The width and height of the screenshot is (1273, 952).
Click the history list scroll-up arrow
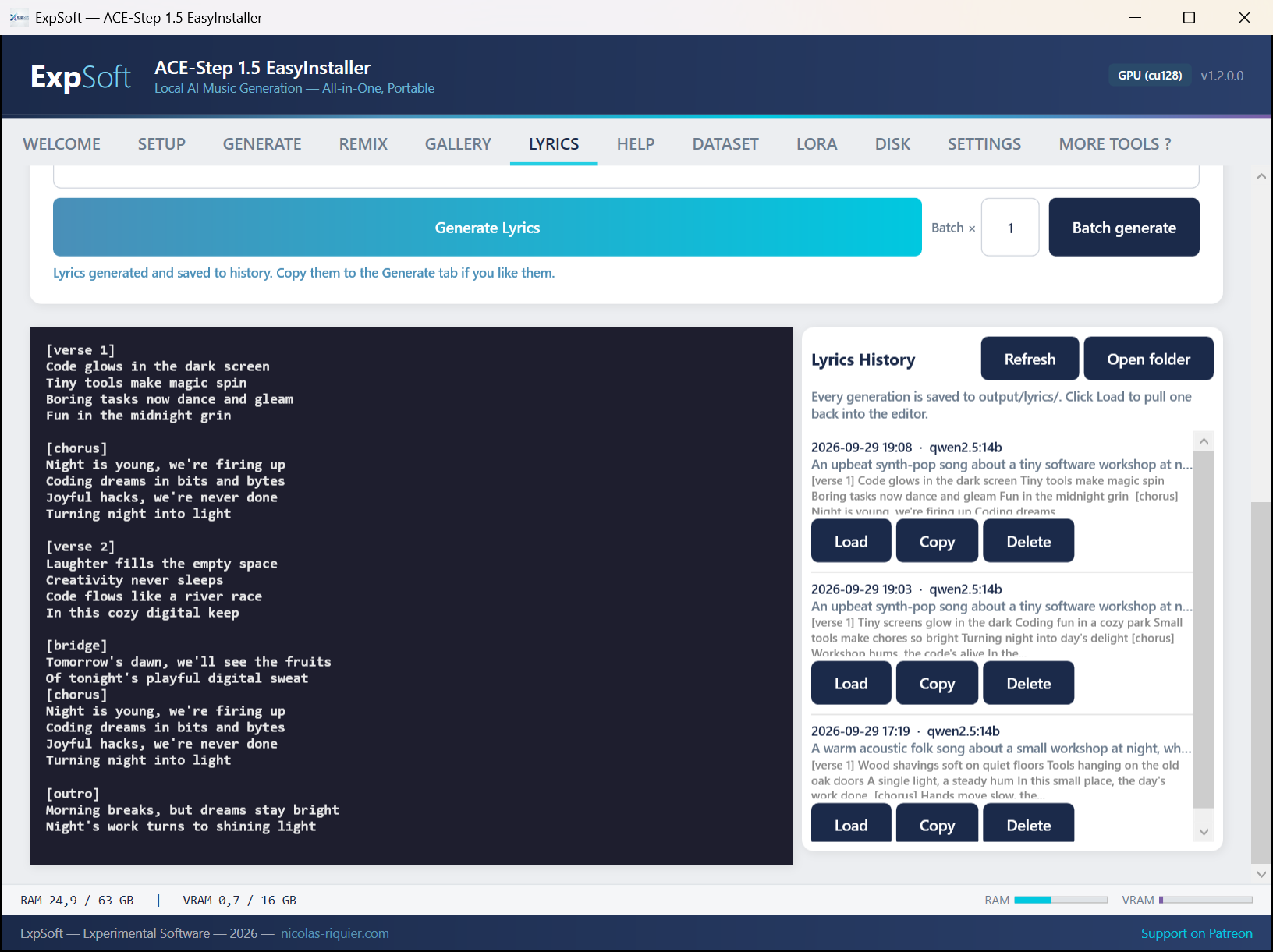(x=1204, y=441)
